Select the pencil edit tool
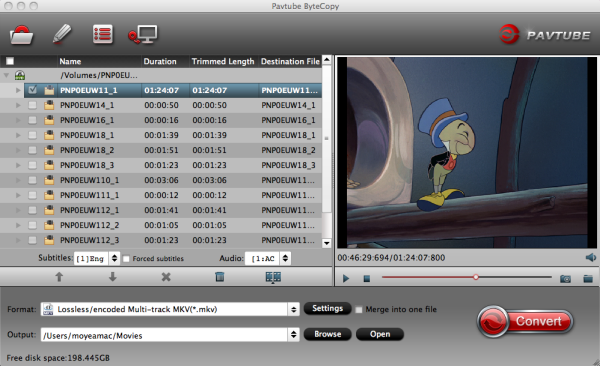Screen dimensions: 600x366 pyautogui.click(x=62, y=34)
